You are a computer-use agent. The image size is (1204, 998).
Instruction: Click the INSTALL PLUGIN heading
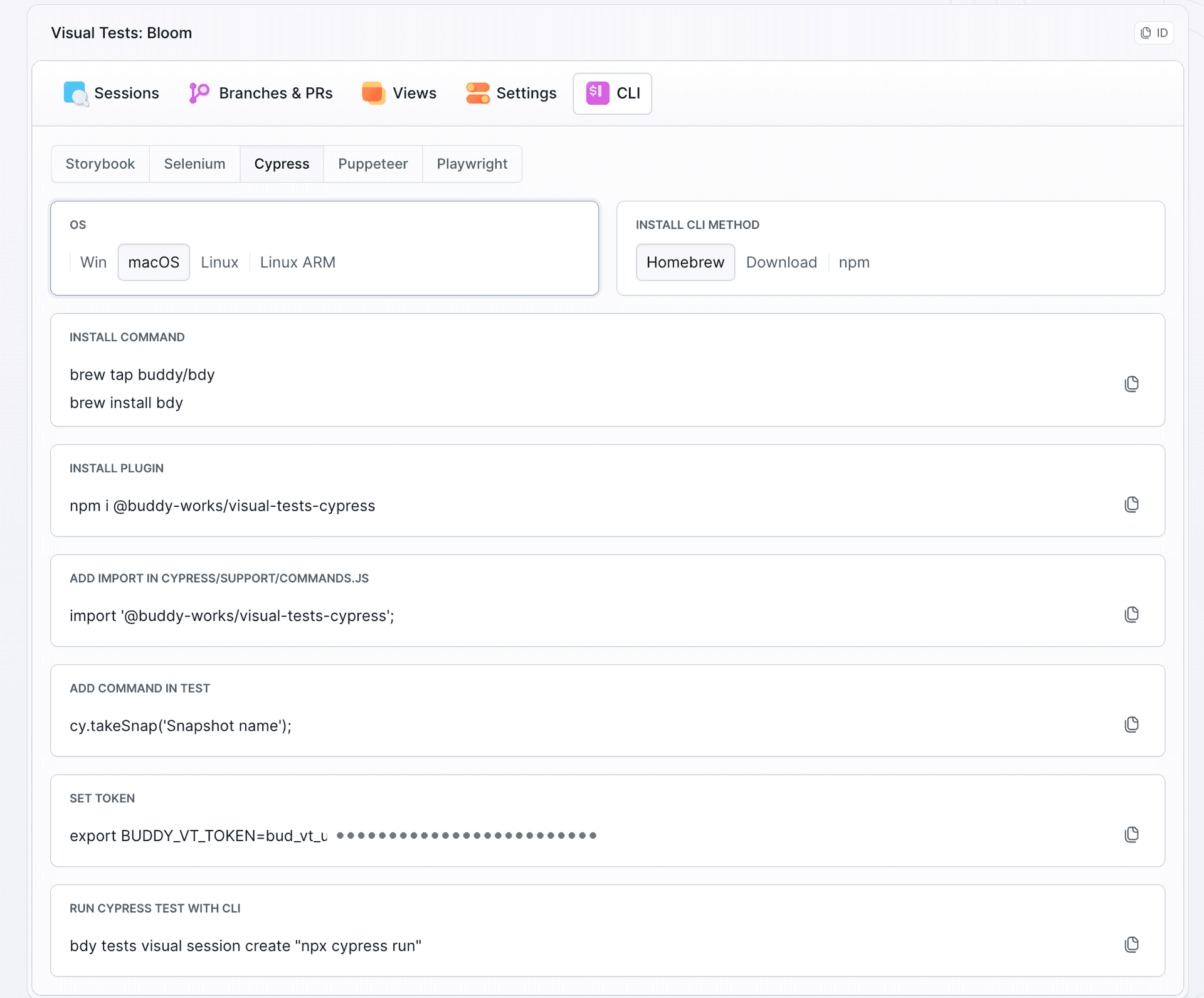coord(117,469)
